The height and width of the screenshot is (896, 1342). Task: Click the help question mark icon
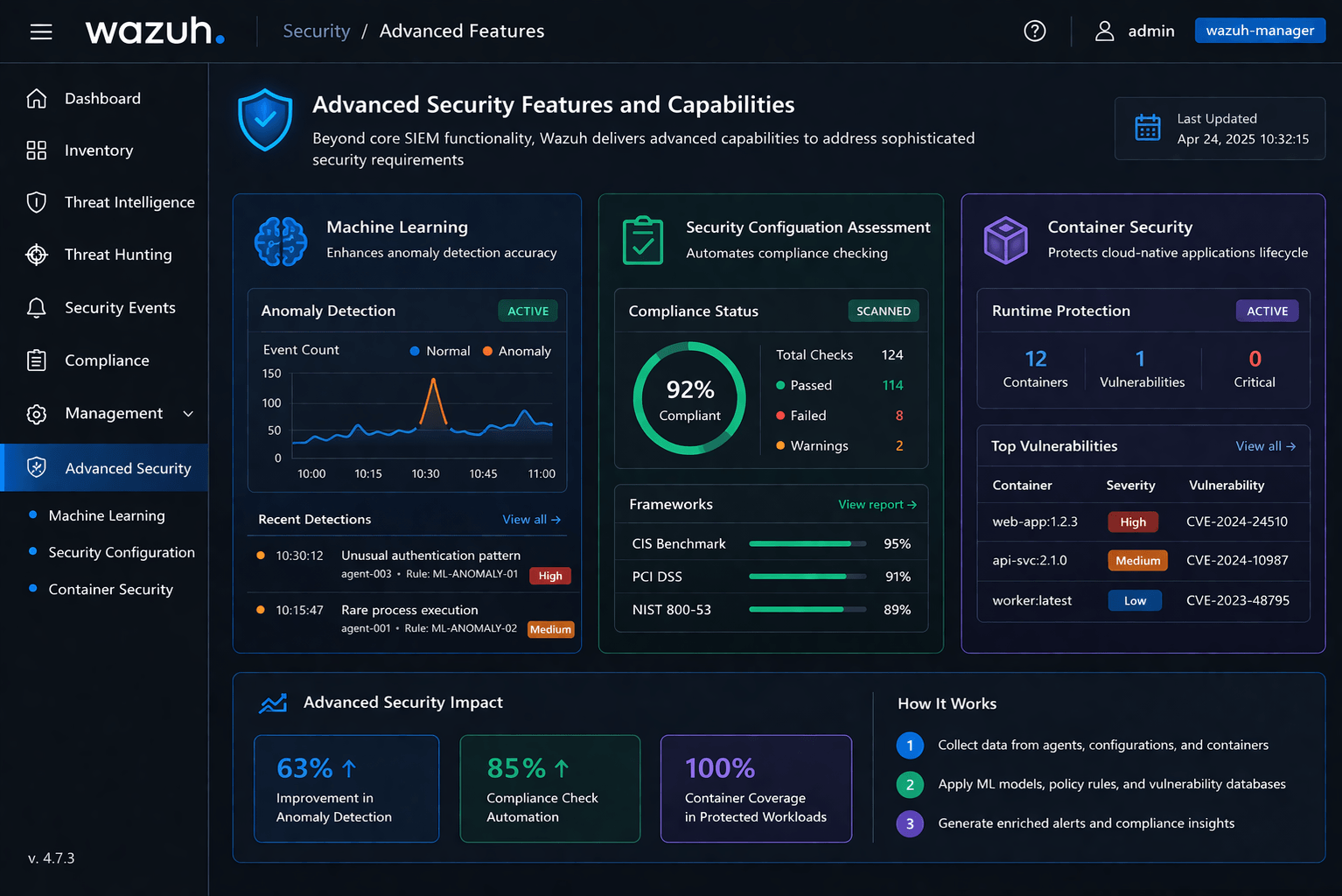tap(1034, 31)
